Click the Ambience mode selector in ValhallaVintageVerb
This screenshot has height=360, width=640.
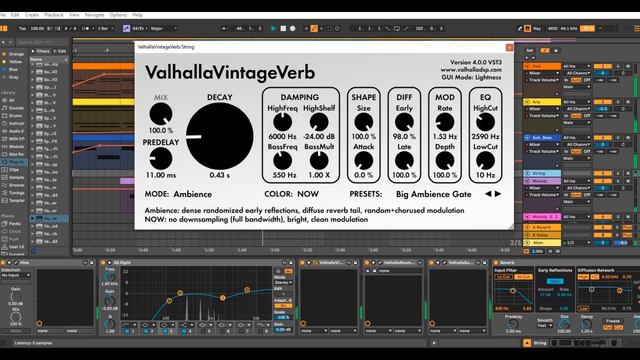[x=193, y=194]
